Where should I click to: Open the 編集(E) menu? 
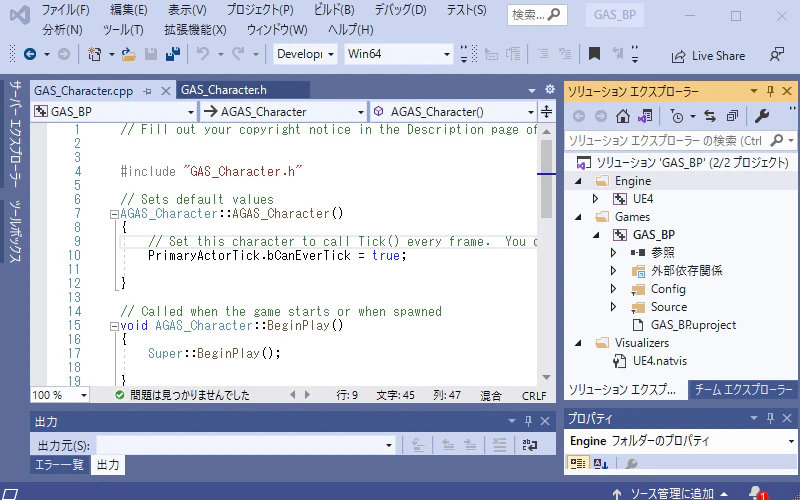click(x=129, y=10)
